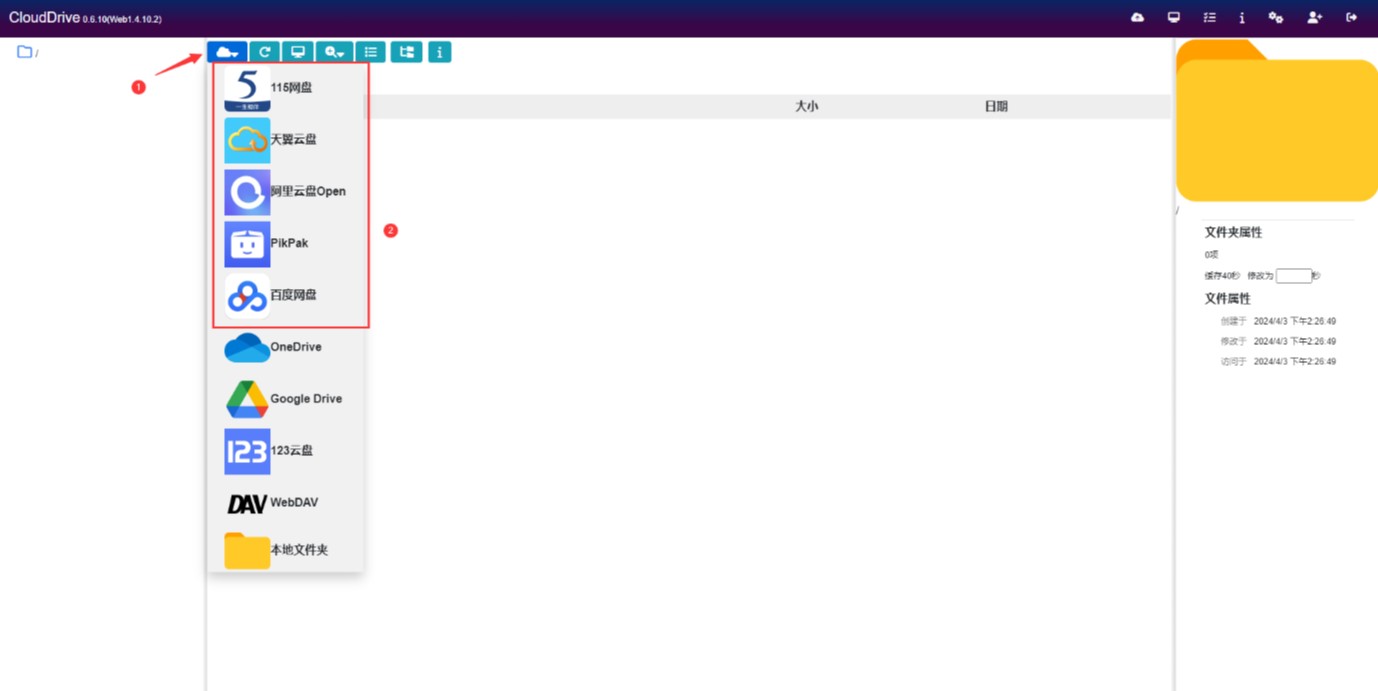The width and height of the screenshot is (1378, 691).
Task: Click the refresh toolbar button
Action: point(265,52)
